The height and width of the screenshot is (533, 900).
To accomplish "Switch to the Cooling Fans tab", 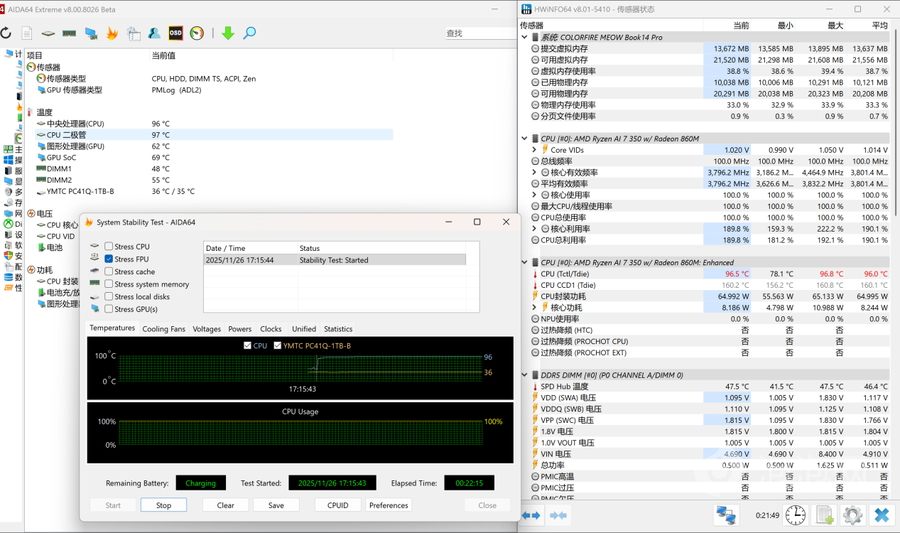I will coord(163,328).
